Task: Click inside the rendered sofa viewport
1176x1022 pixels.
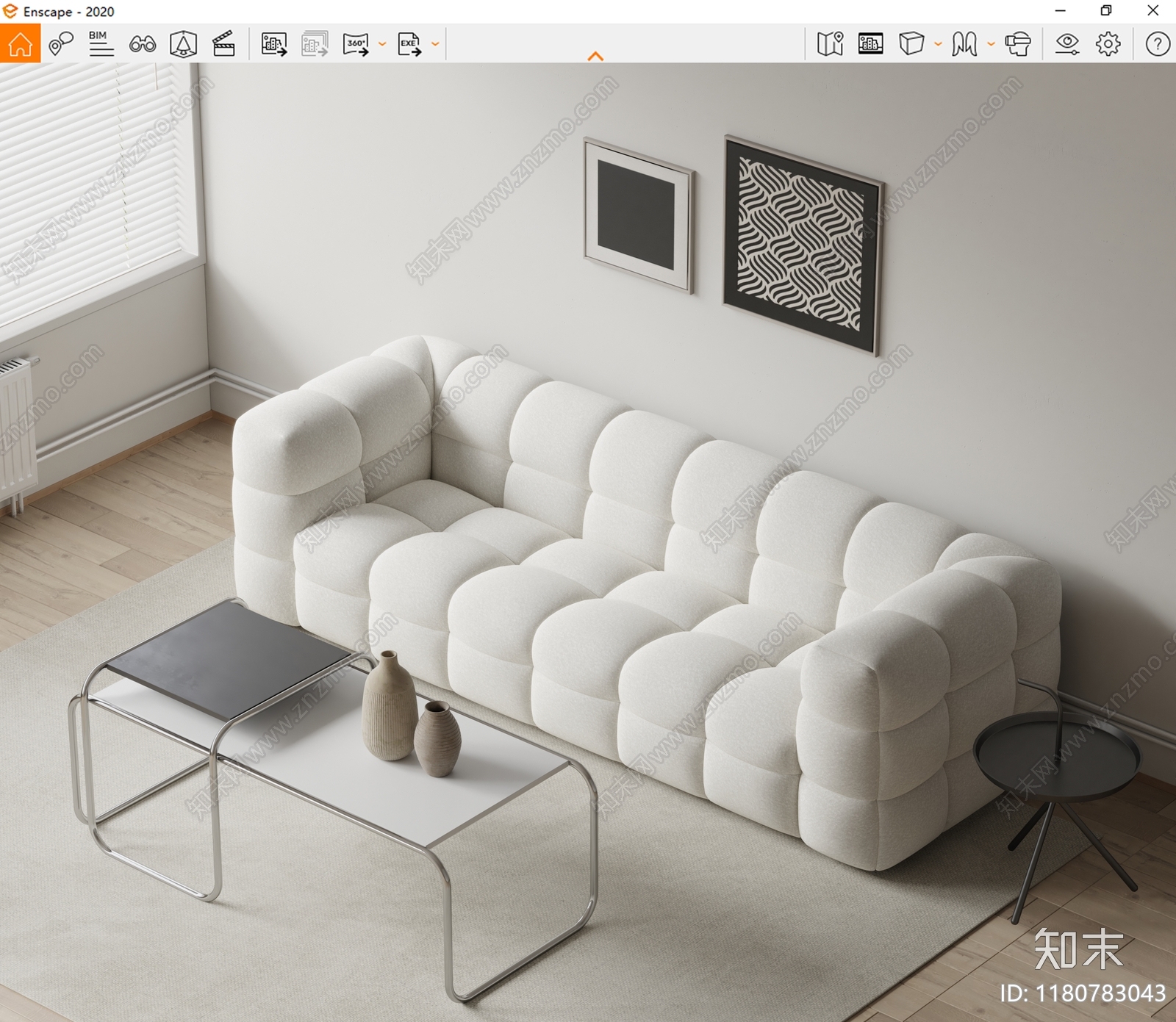Action: pyautogui.click(x=588, y=544)
